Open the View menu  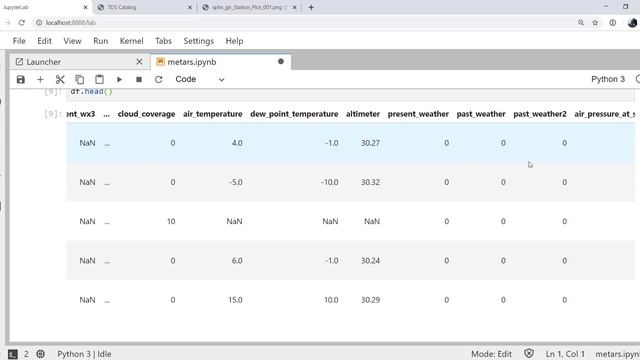point(72,41)
